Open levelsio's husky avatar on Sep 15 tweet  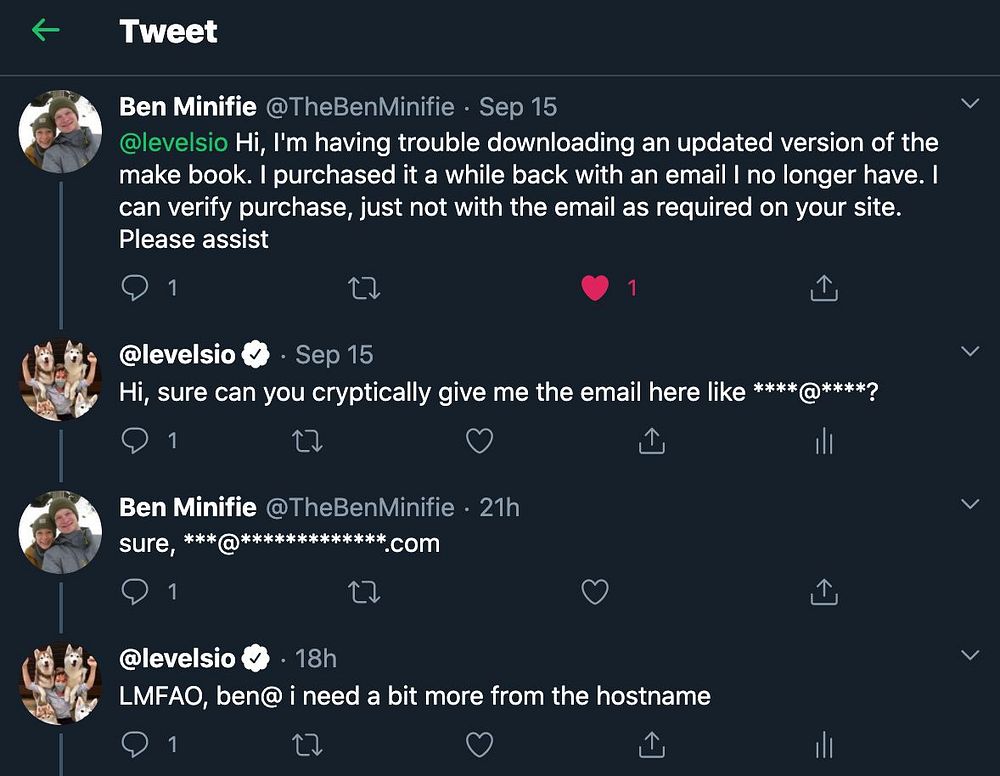tap(61, 379)
